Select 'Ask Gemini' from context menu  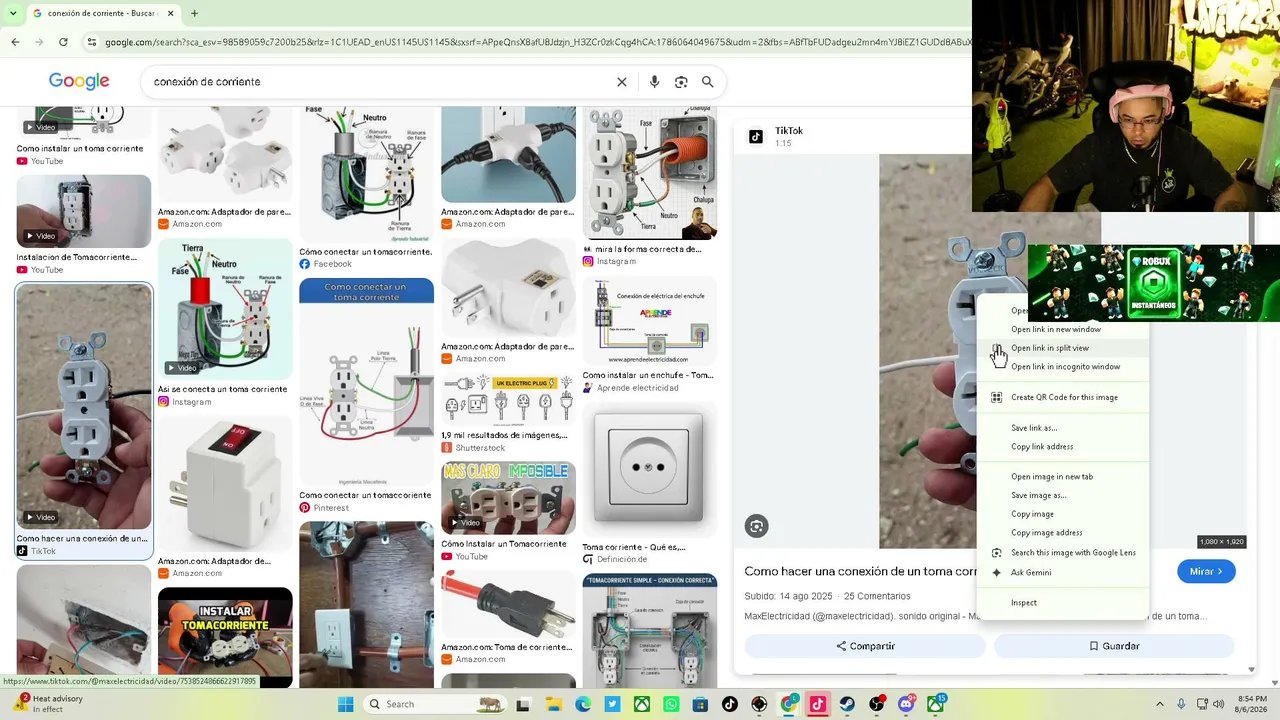tap(1031, 573)
